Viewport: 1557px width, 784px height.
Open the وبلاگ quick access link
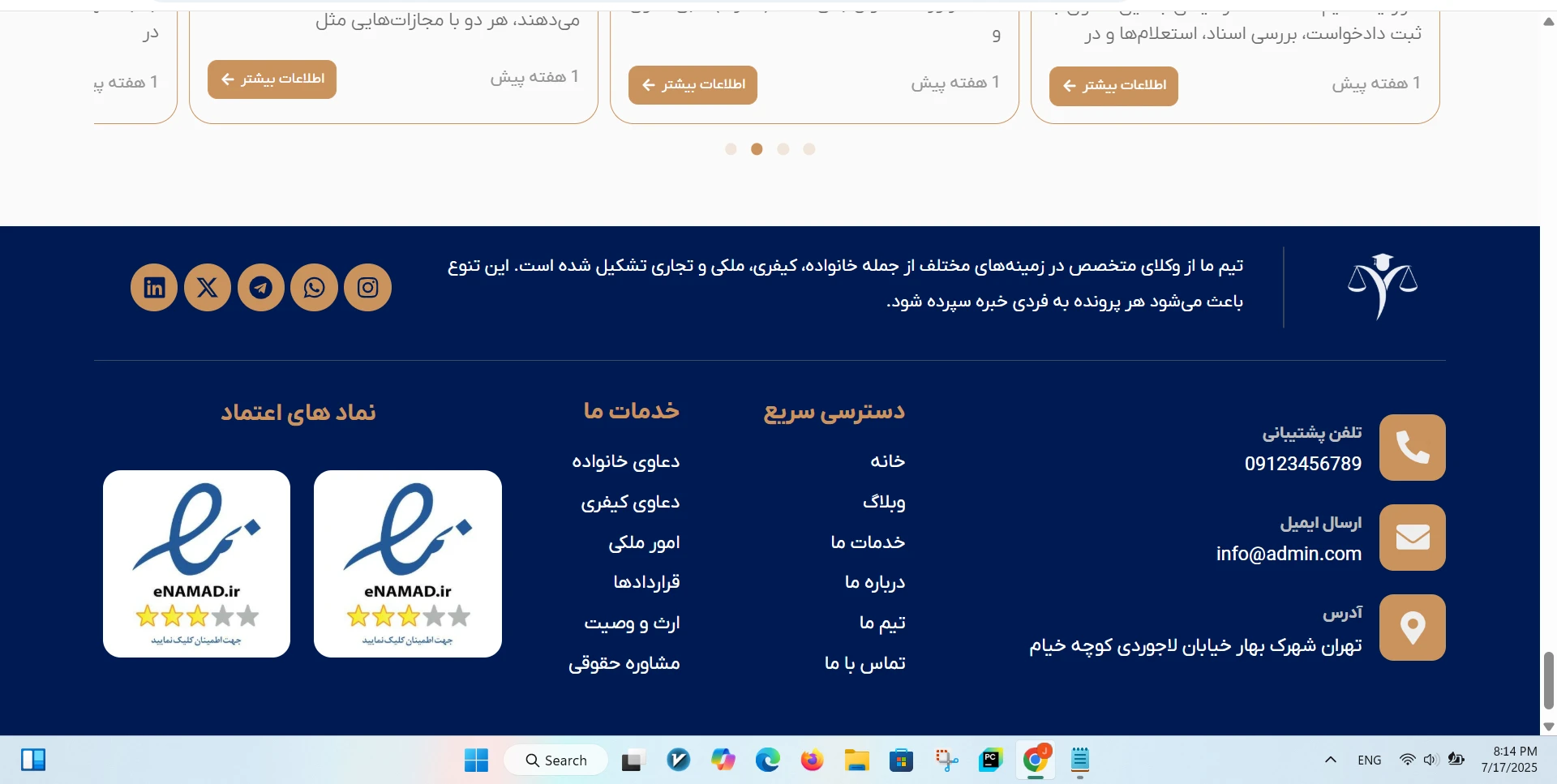click(x=884, y=502)
